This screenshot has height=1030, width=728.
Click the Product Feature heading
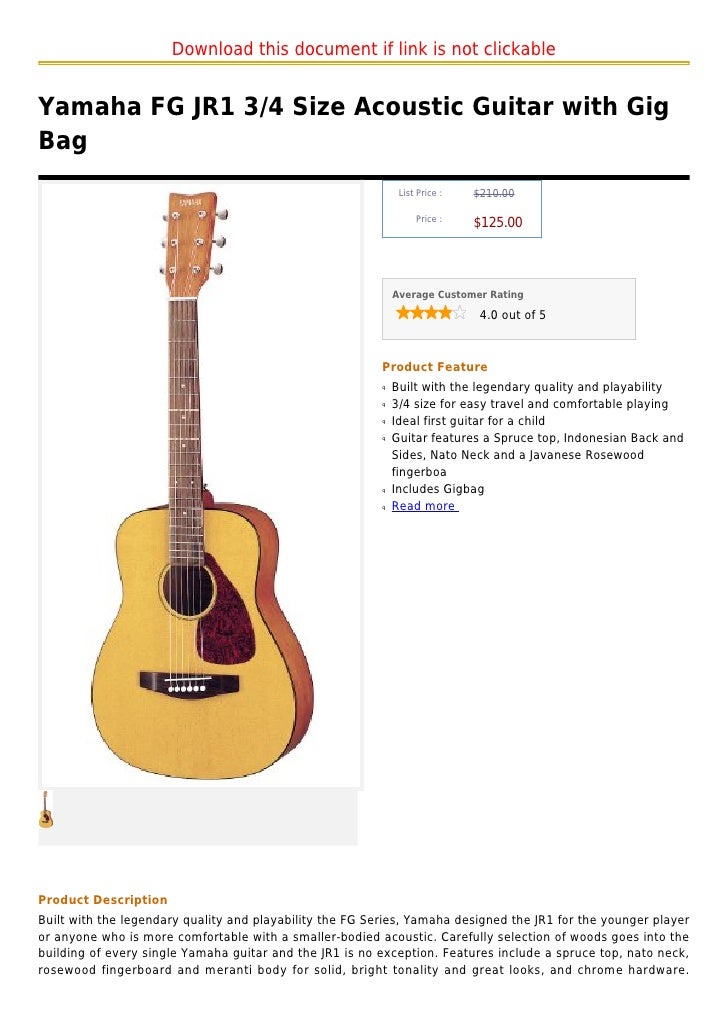434,367
